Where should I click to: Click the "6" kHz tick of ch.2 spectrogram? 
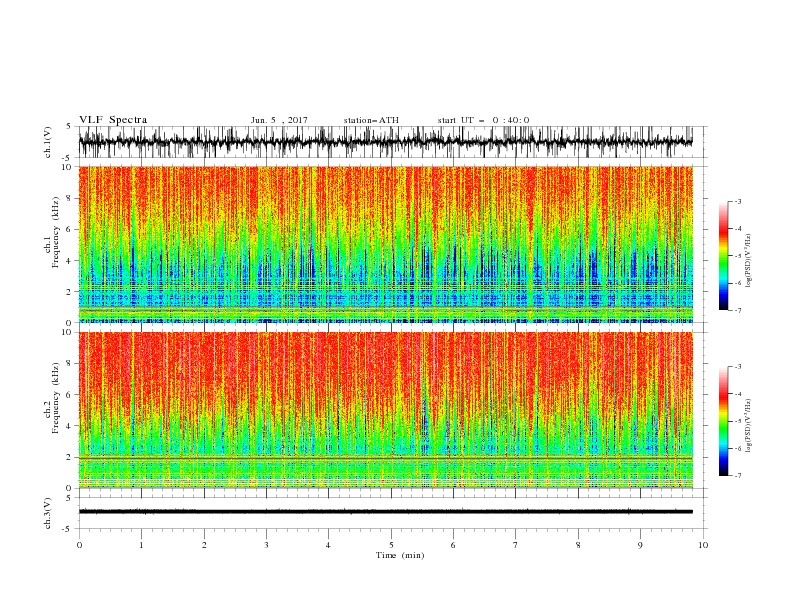[x=69, y=394]
